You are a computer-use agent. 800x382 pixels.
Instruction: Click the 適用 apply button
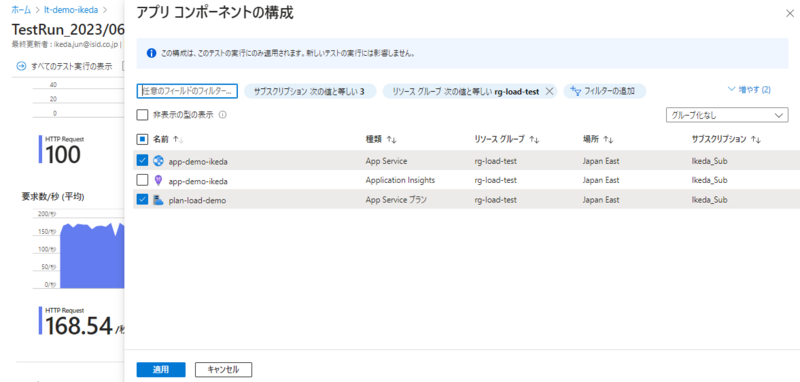click(161, 370)
